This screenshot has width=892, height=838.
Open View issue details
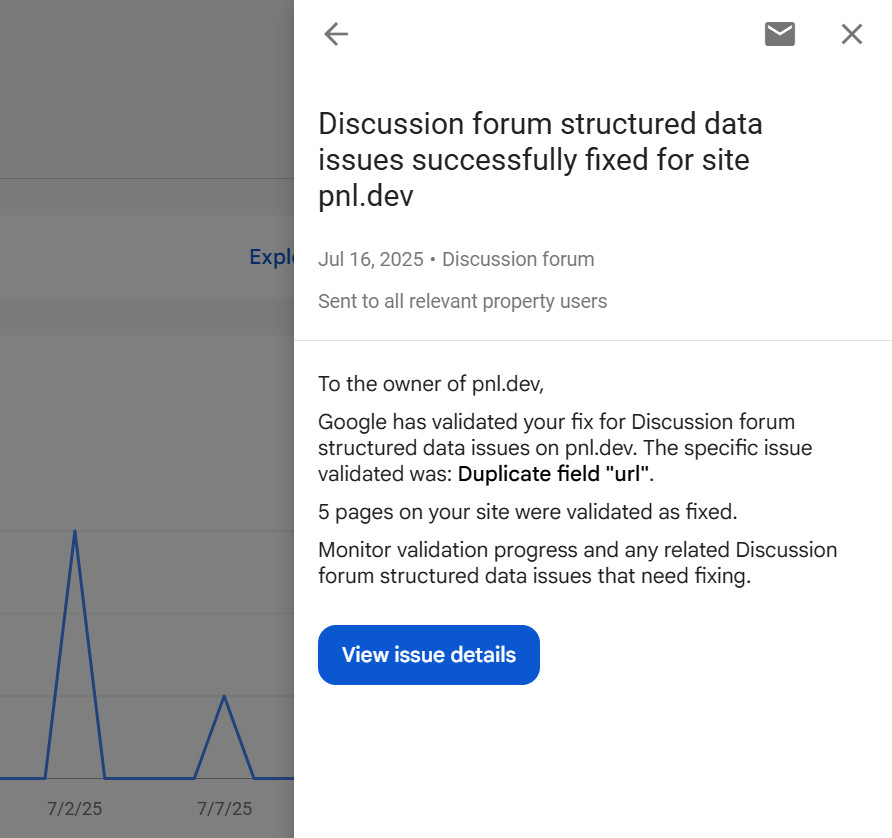click(428, 655)
